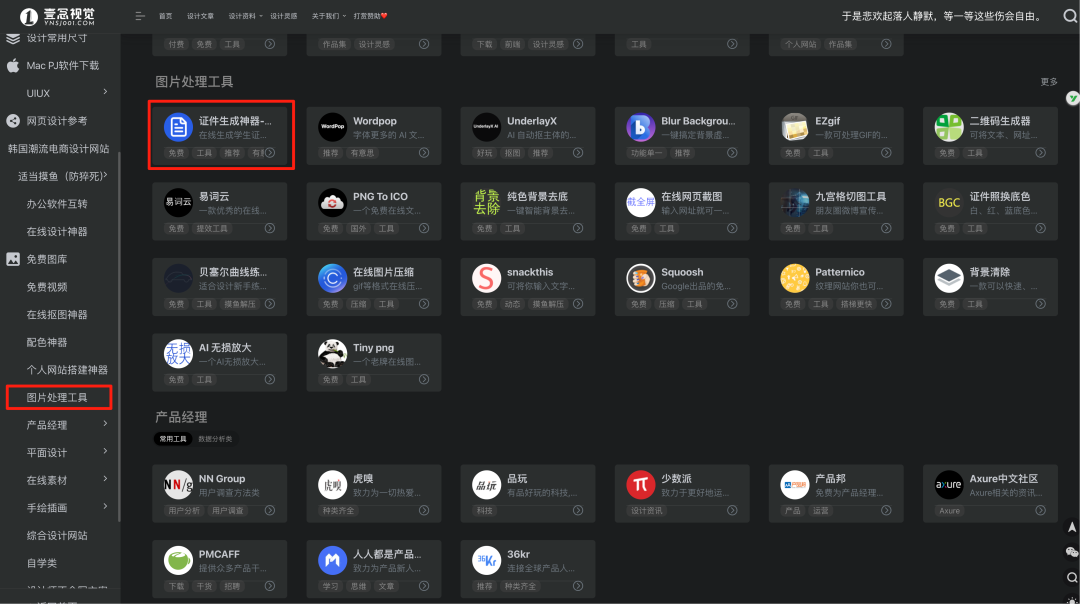
Task: Click the 纯色背景去底 icon
Action: (486, 202)
